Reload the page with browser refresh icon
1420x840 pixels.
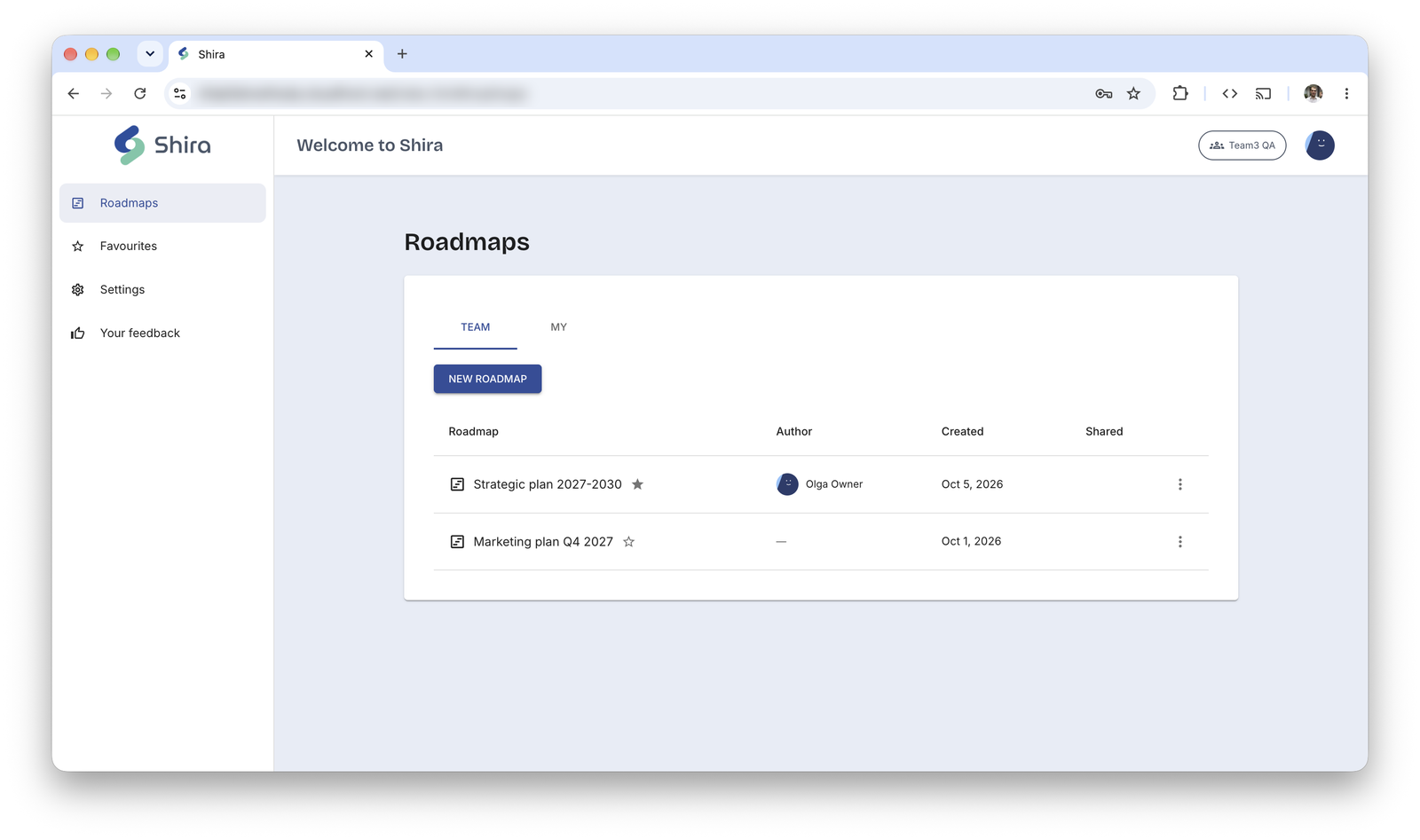[x=140, y=93]
